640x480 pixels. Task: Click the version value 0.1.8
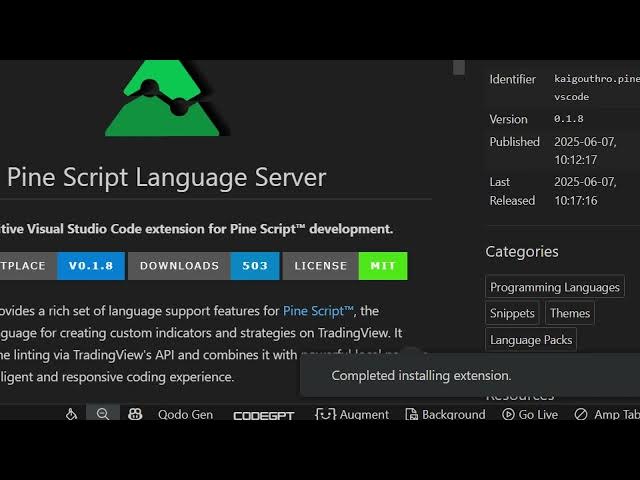tap(569, 119)
